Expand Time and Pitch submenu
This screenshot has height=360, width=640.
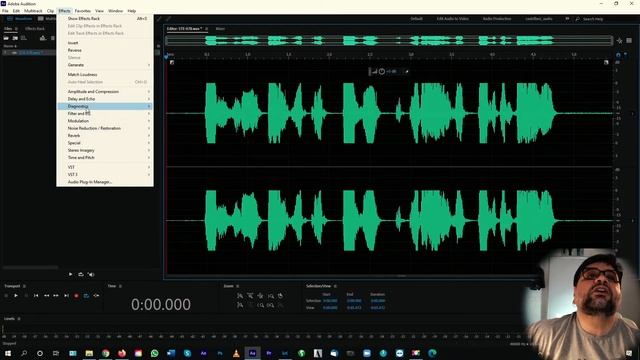coord(105,158)
